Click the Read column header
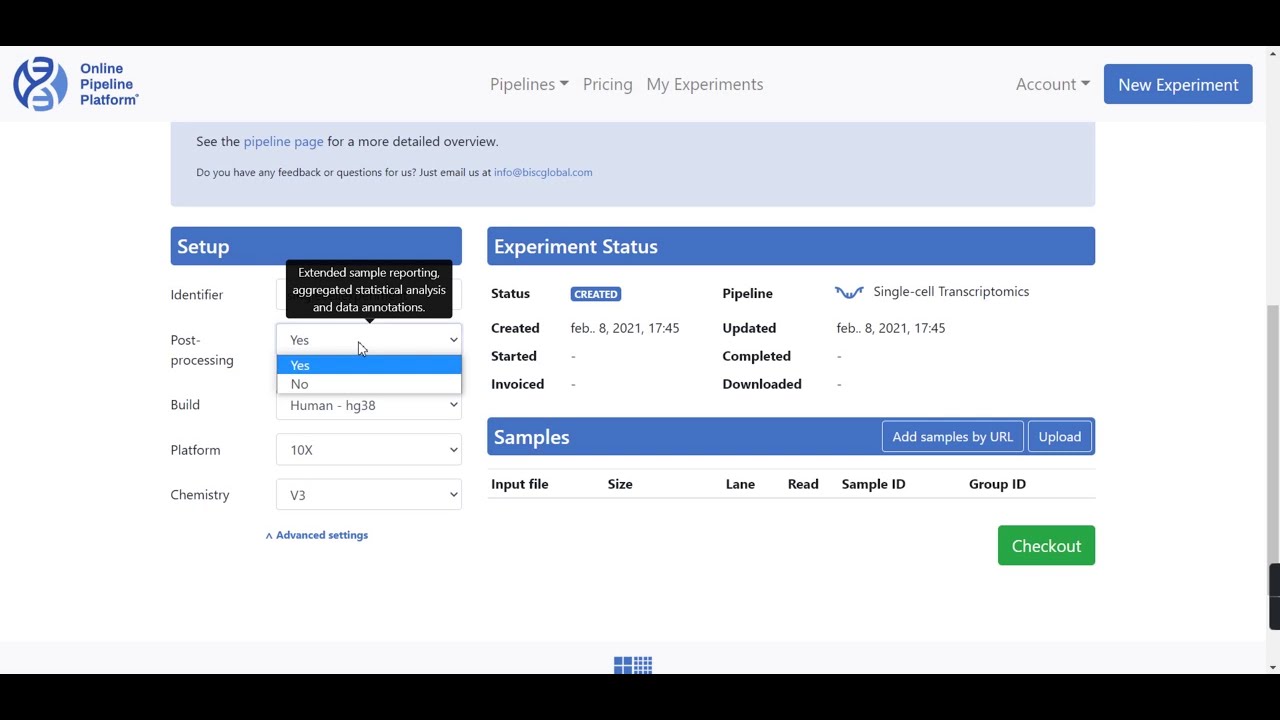The width and height of the screenshot is (1280, 720). [803, 484]
